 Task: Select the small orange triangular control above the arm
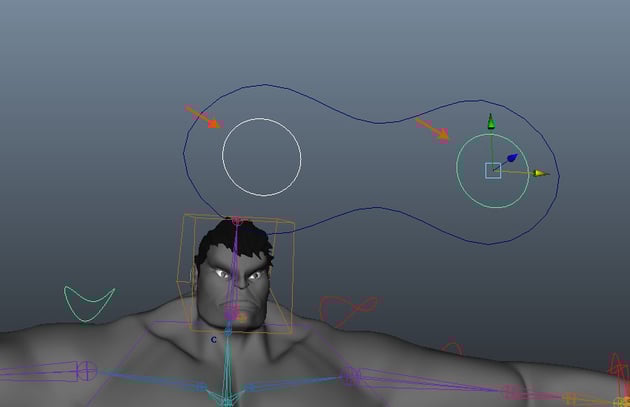pos(452,347)
